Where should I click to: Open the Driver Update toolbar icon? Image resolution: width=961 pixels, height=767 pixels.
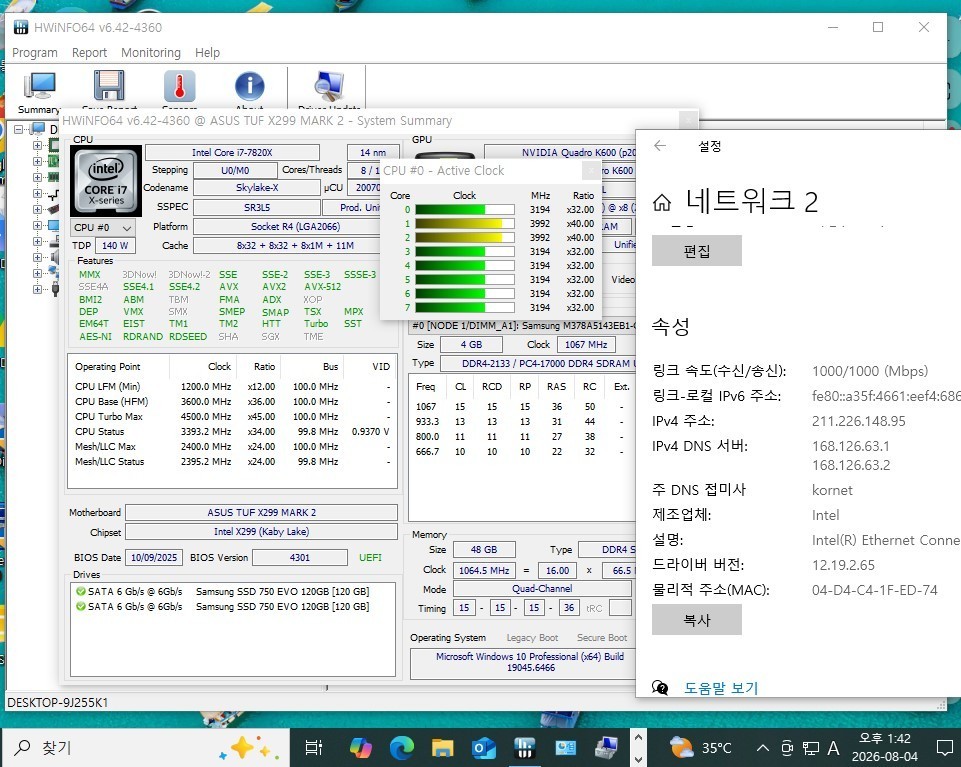(x=329, y=86)
